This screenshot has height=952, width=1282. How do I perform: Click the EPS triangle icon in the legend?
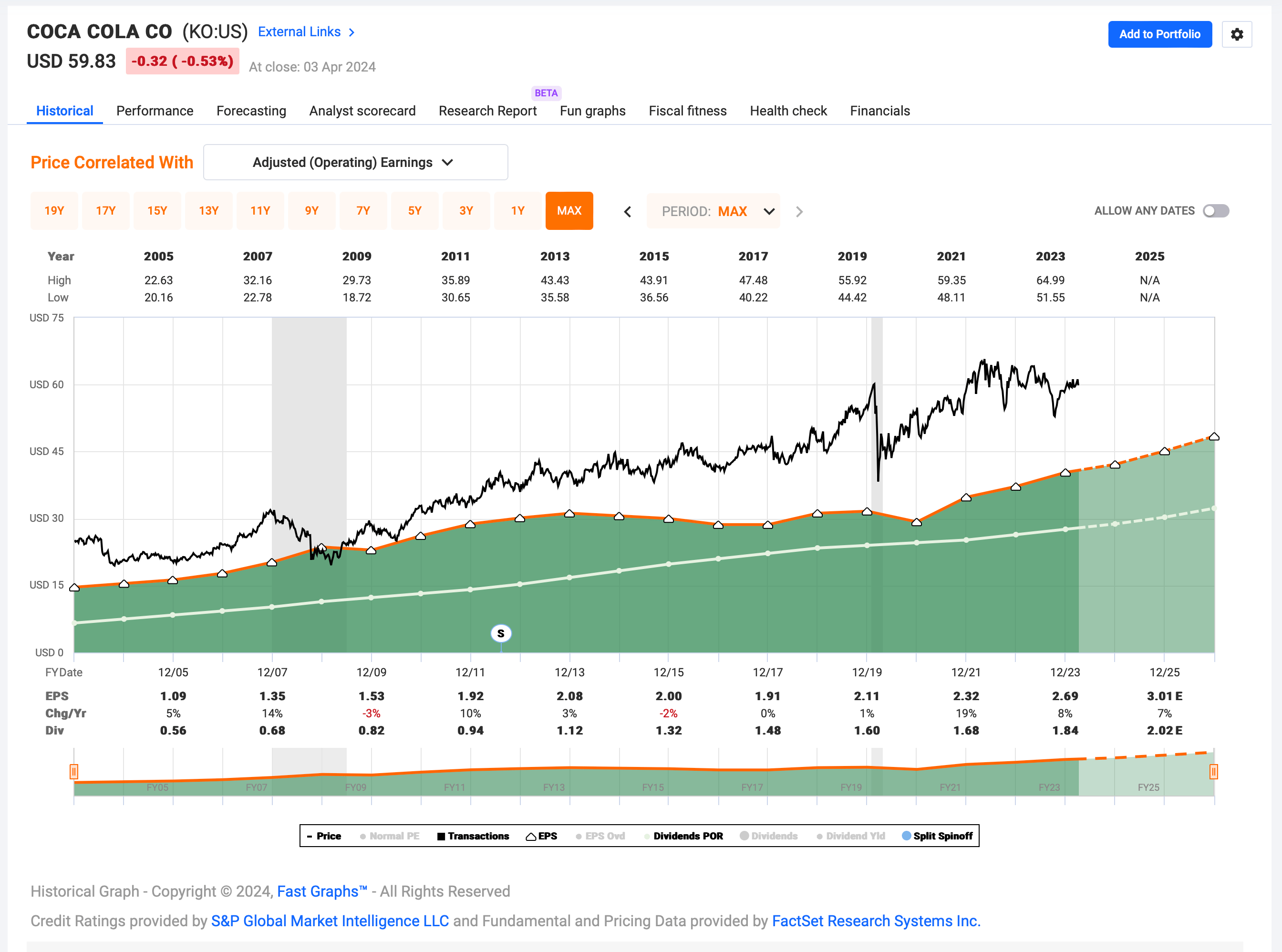click(x=532, y=836)
